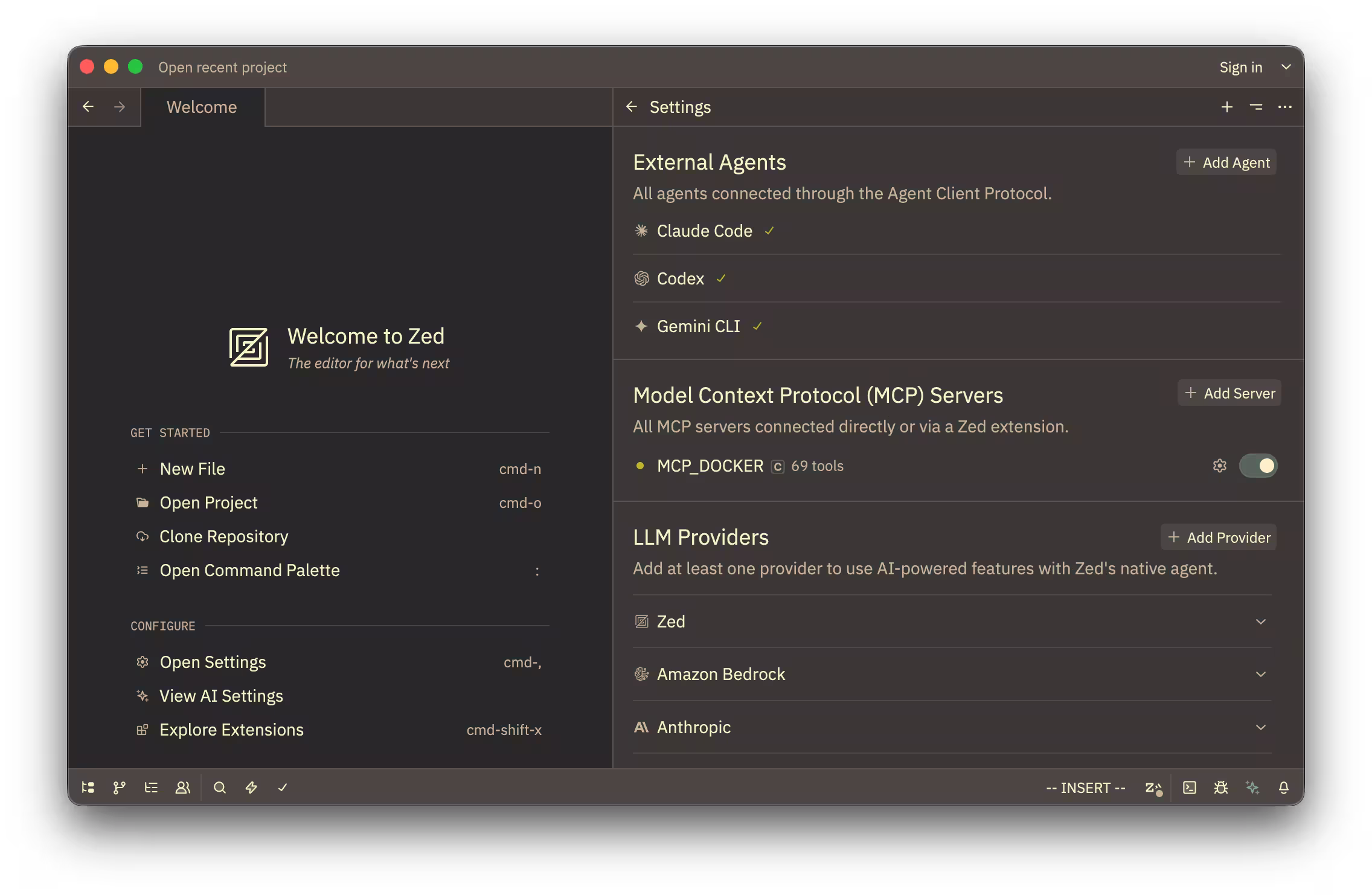Image resolution: width=1372 pixels, height=895 pixels.
Task: Click the Settings back arrow
Action: coord(632,106)
